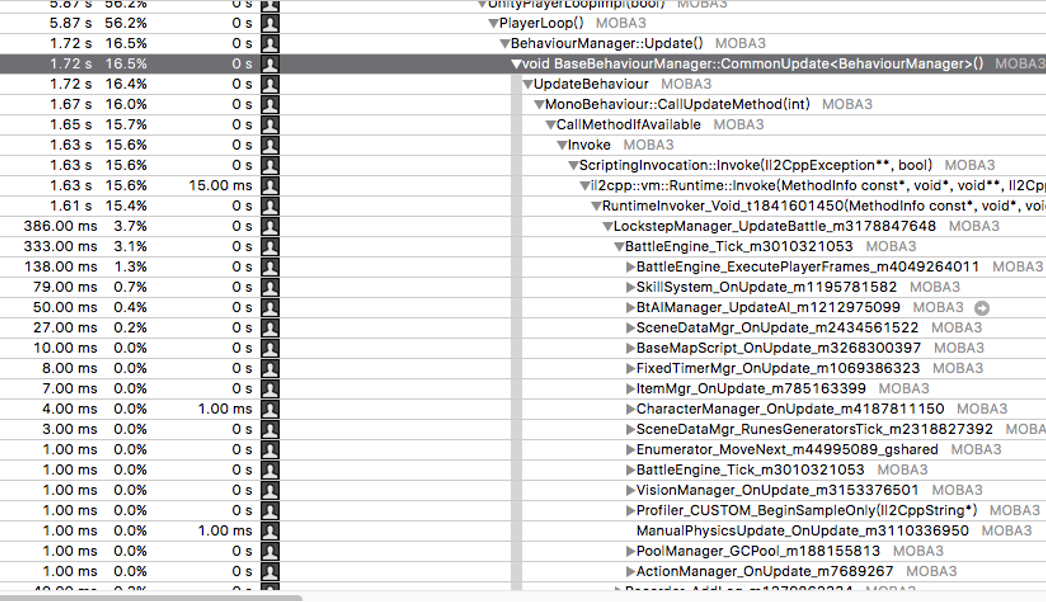Image resolution: width=1046 pixels, height=602 pixels.
Task: Click user icon in SkillSystem_OnUpdate row
Action: coord(270,287)
